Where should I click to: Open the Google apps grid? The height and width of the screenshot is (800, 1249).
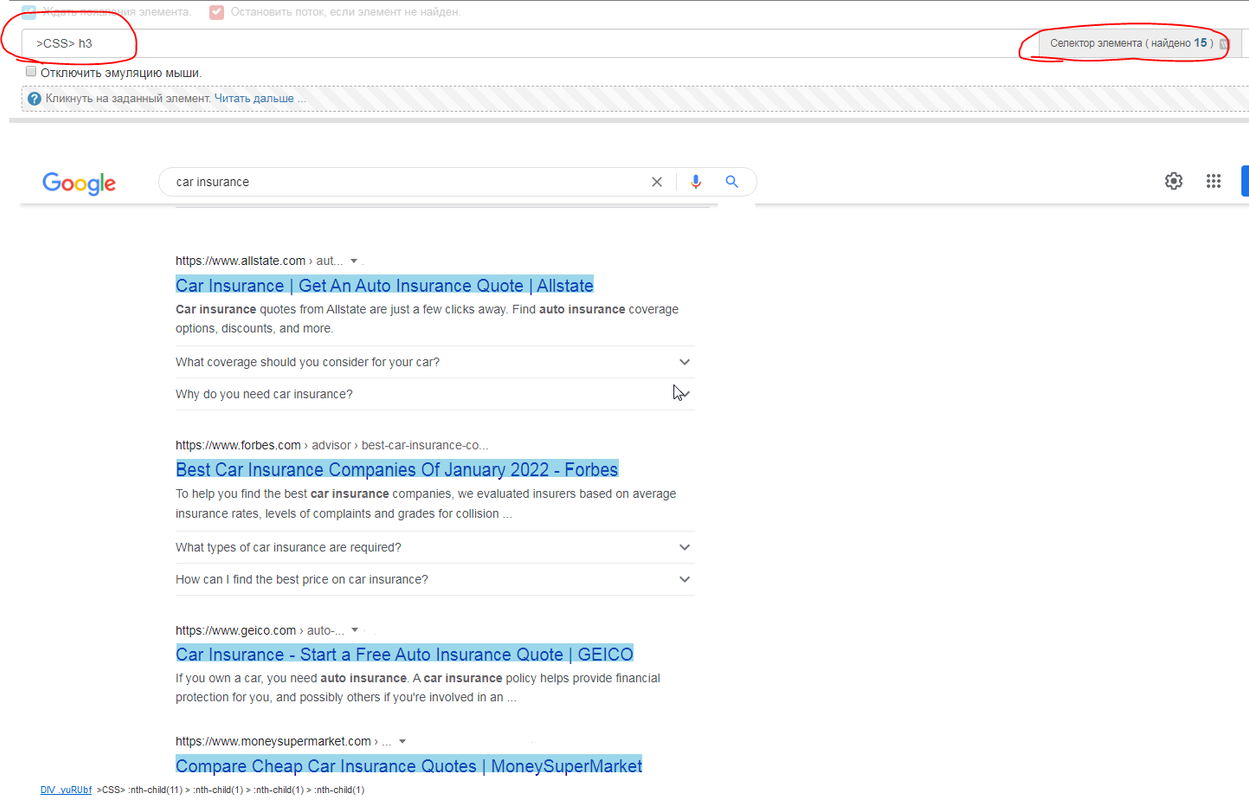pos(1214,181)
